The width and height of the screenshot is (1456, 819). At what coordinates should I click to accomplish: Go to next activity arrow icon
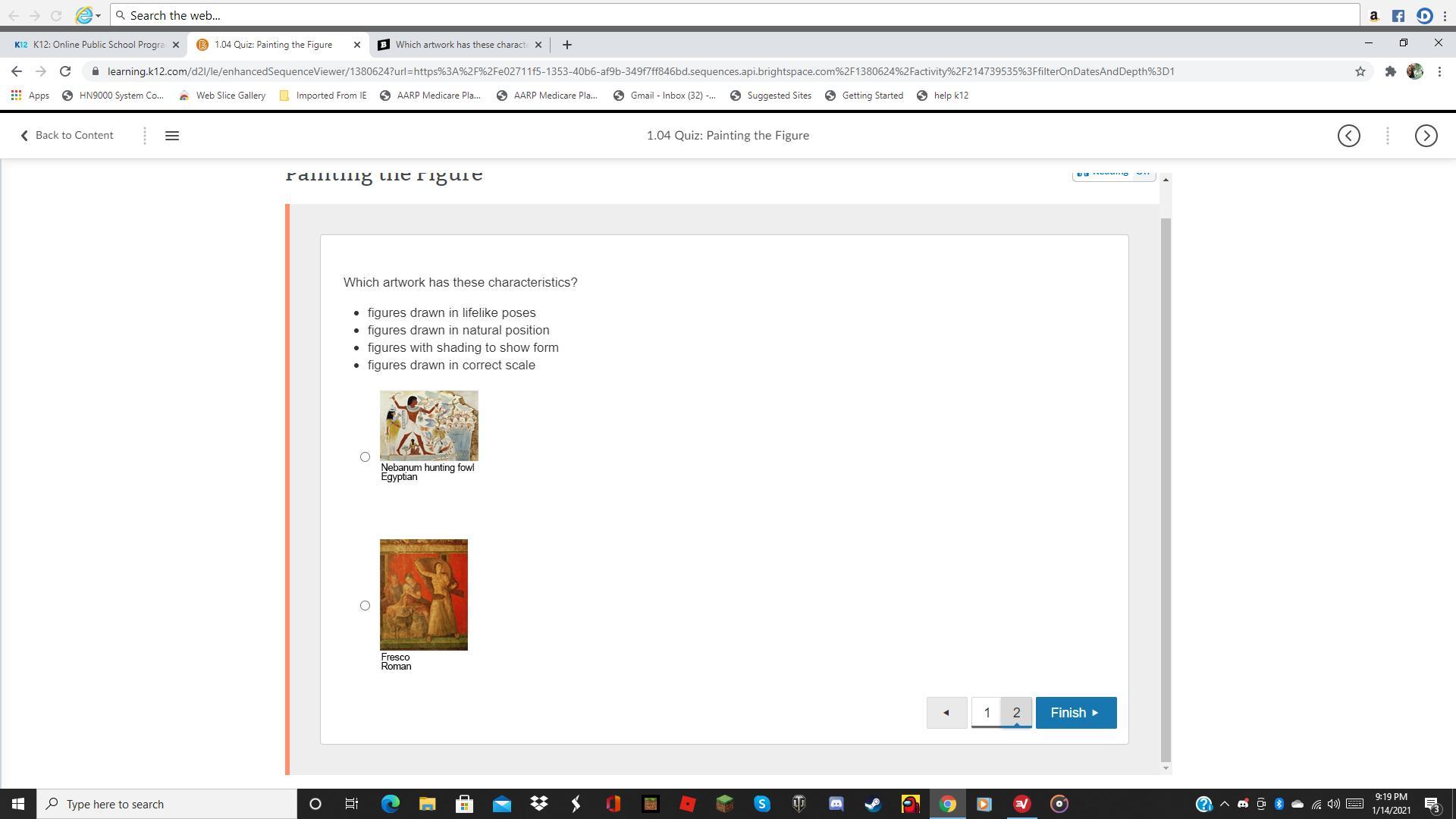pos(1426,136)
